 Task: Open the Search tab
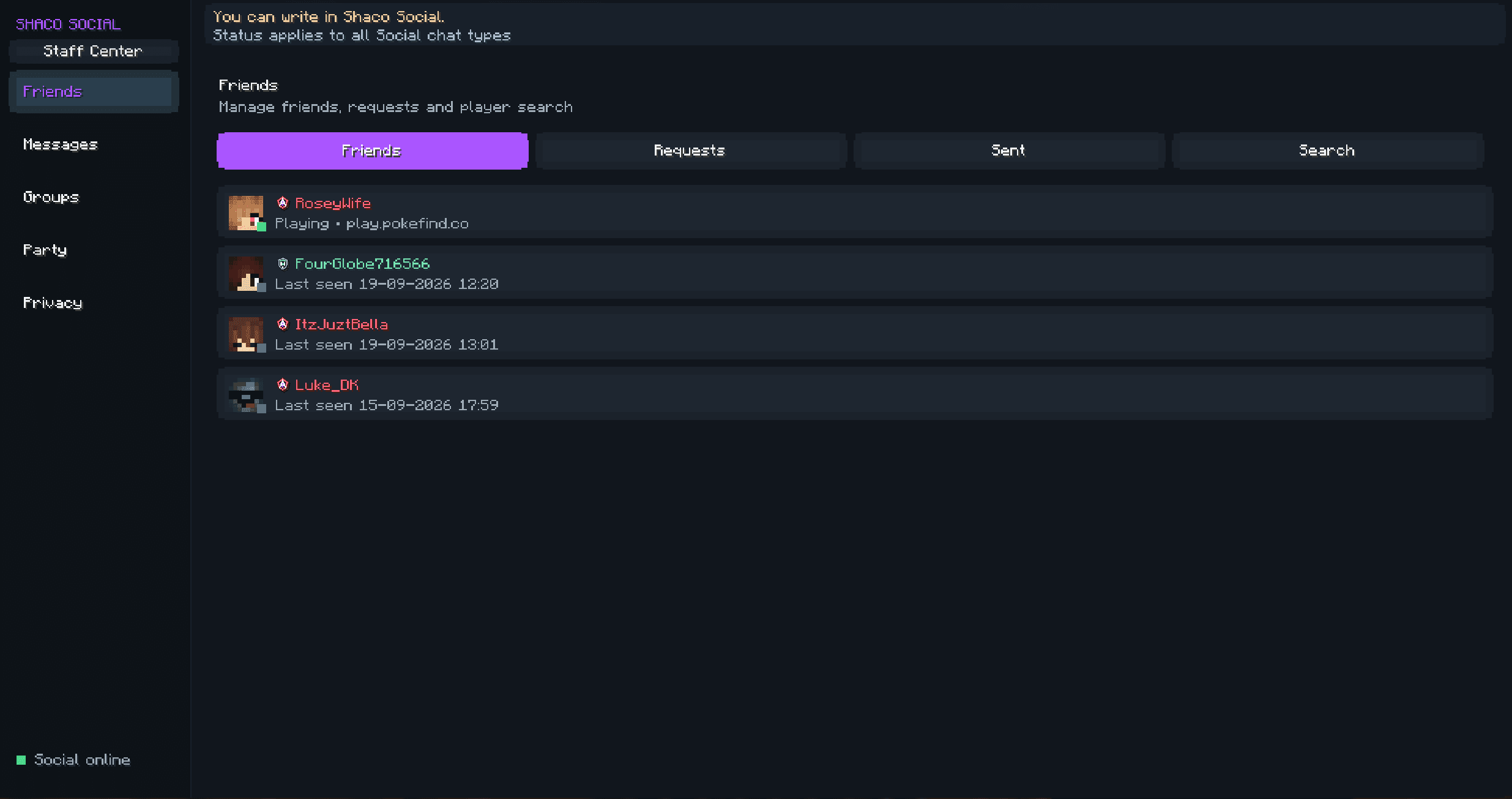[x=1327, y=151]
